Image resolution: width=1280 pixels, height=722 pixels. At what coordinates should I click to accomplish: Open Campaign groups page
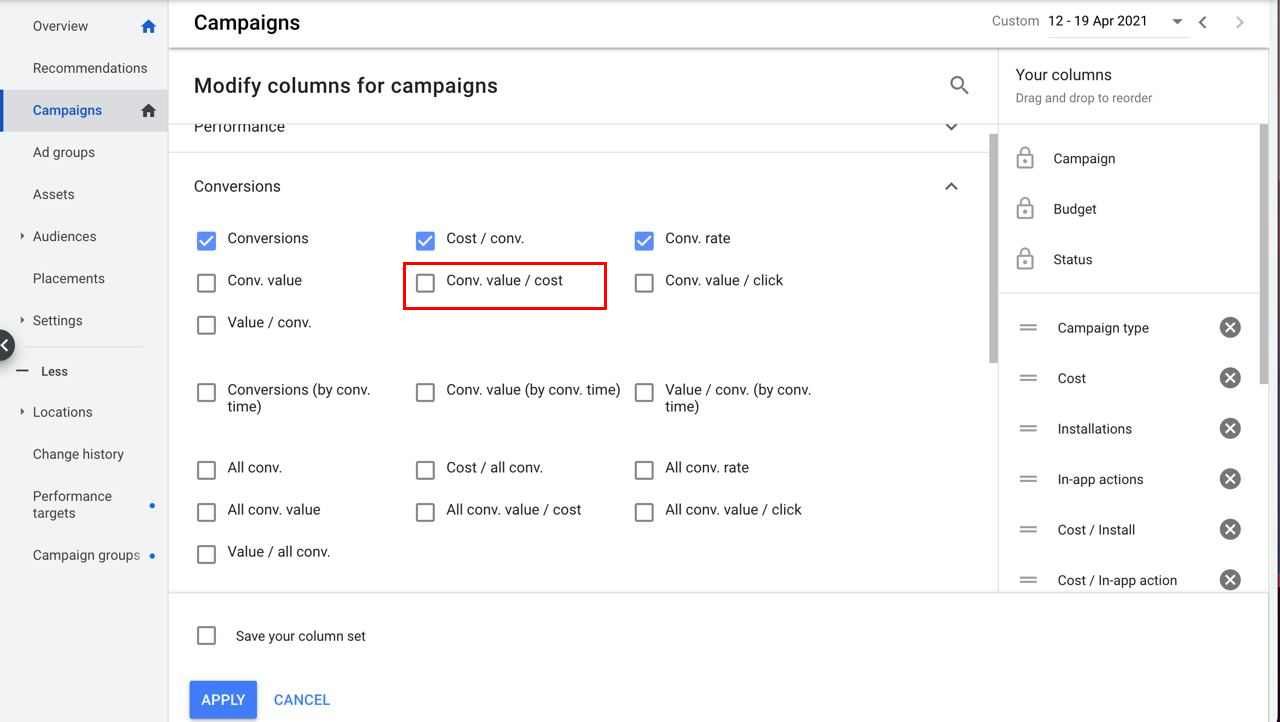[86, 555]
